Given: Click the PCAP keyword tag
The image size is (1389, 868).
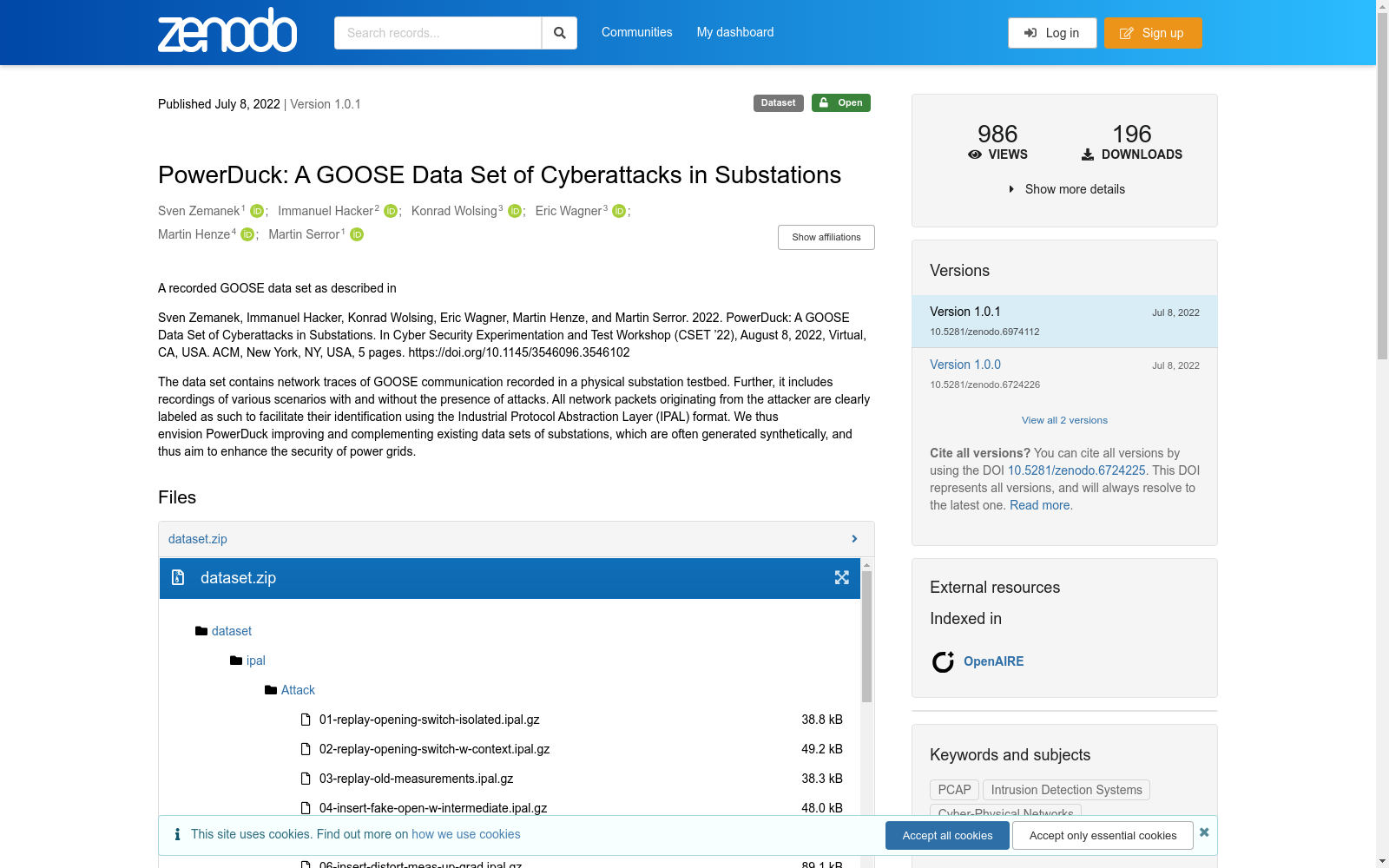Looking at the screenshot, I should tap(955, 790).
